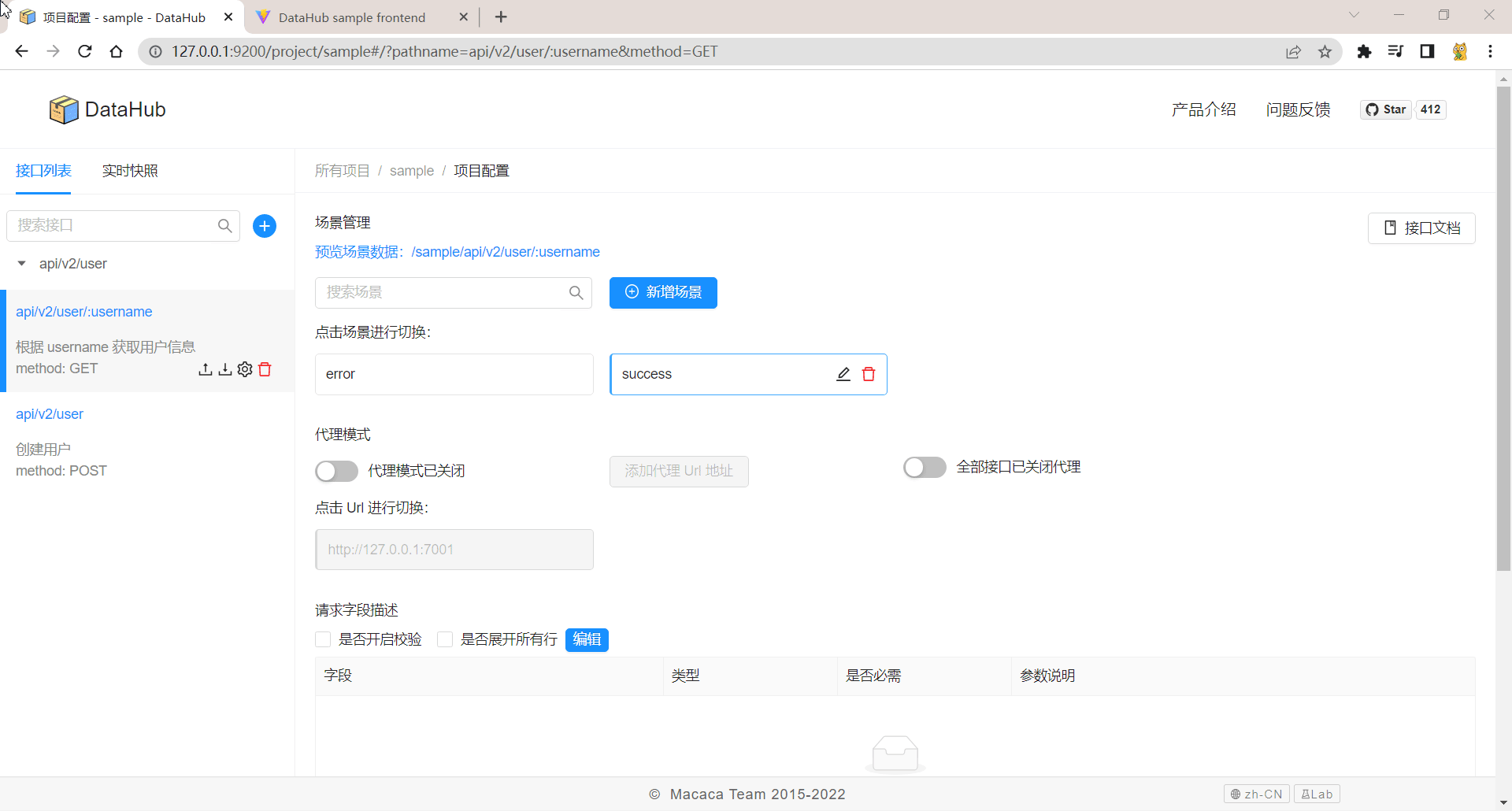
Task: Upload data for api/v2/user/:username interface
Action: pos(206,369)
